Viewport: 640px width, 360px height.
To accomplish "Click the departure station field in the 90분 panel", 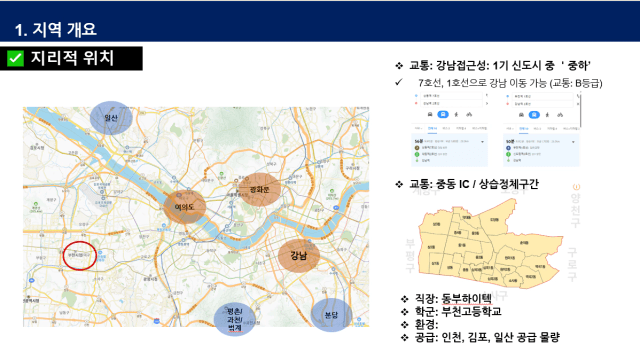I will [542, 96].
